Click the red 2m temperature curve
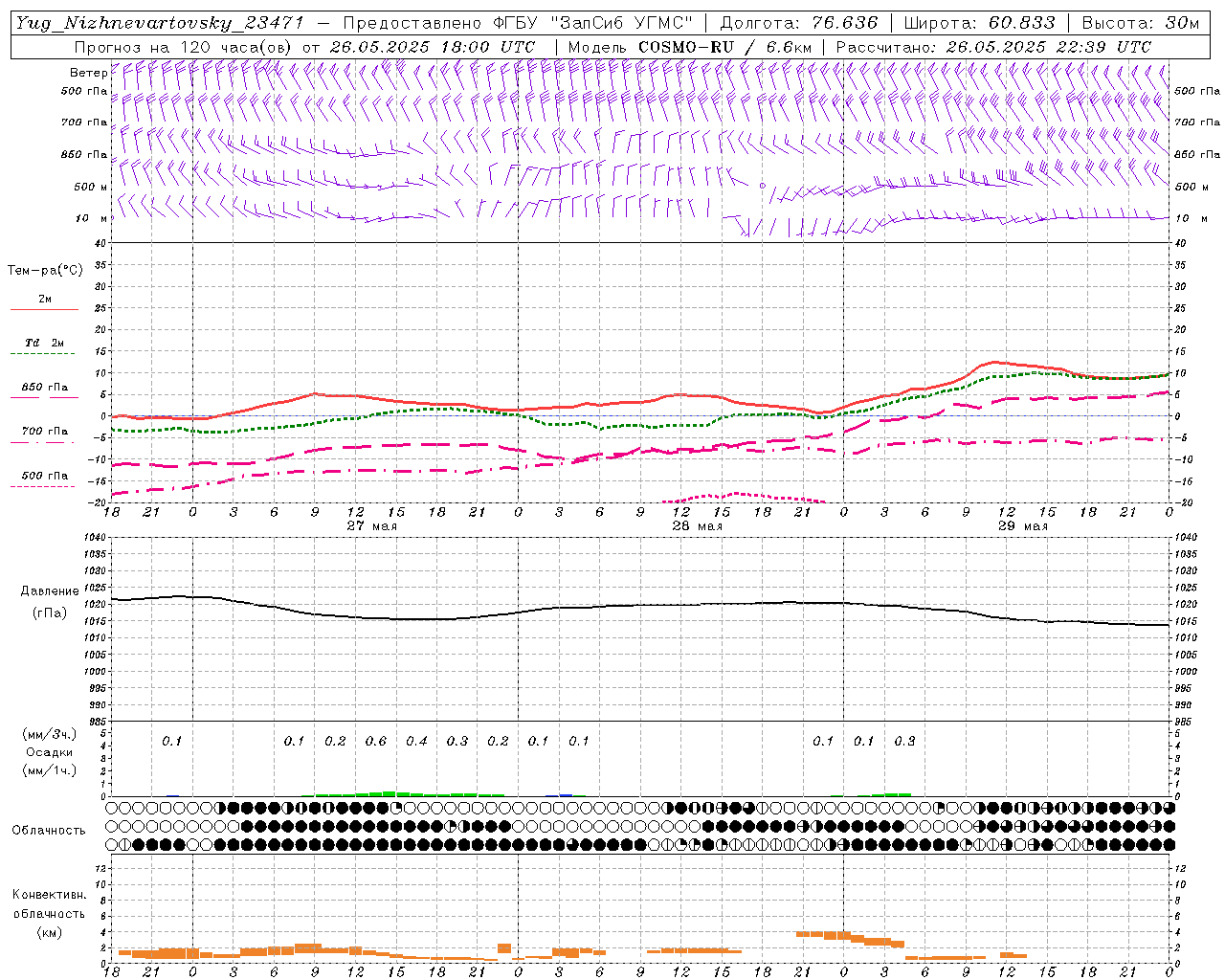Viewport: 1225px width, 980px height. coord(641,401)
